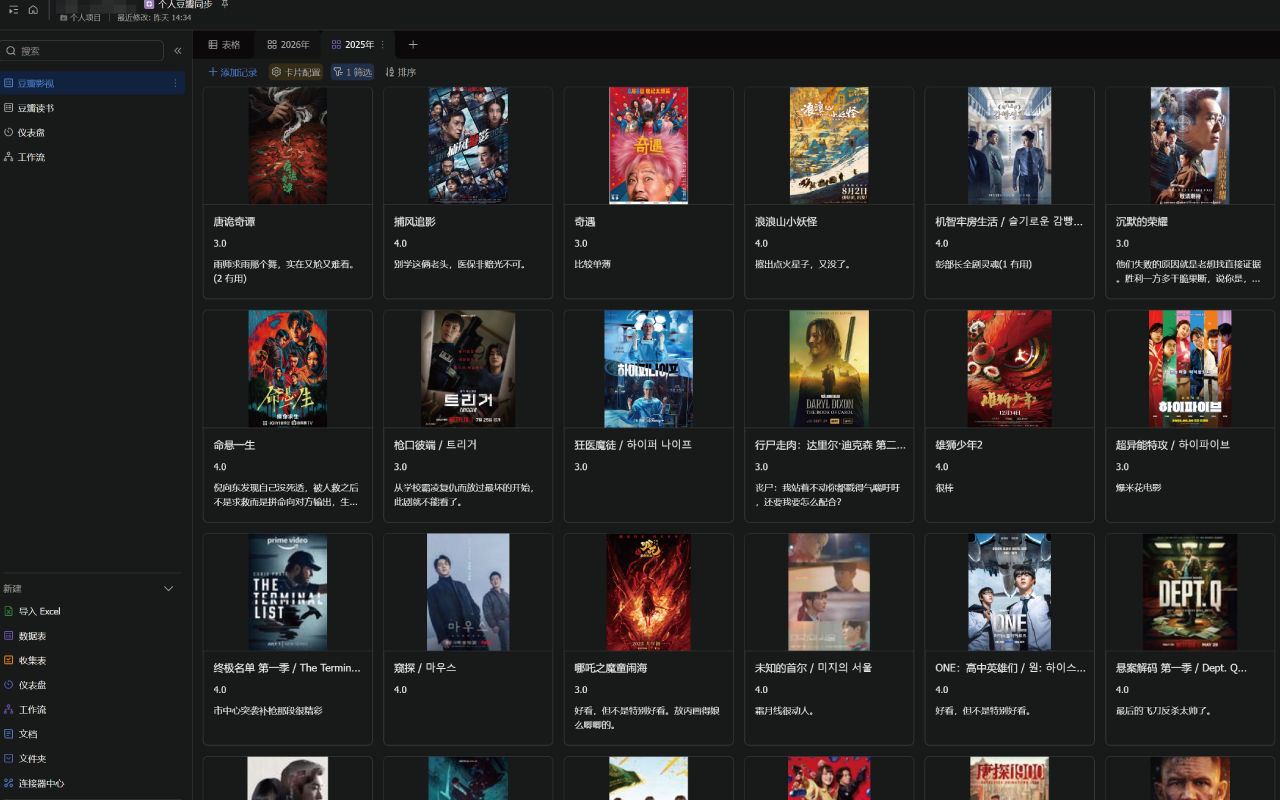Open 导入 Excel in the new section

39,611
